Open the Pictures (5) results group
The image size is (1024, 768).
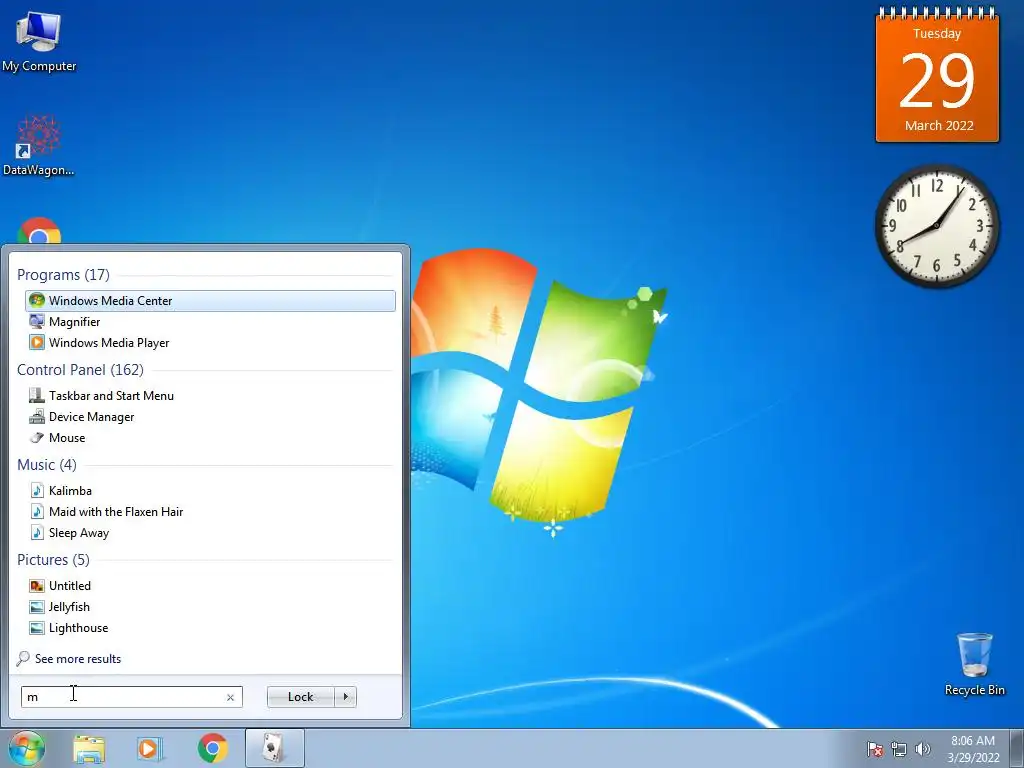(x=54, y=560)
